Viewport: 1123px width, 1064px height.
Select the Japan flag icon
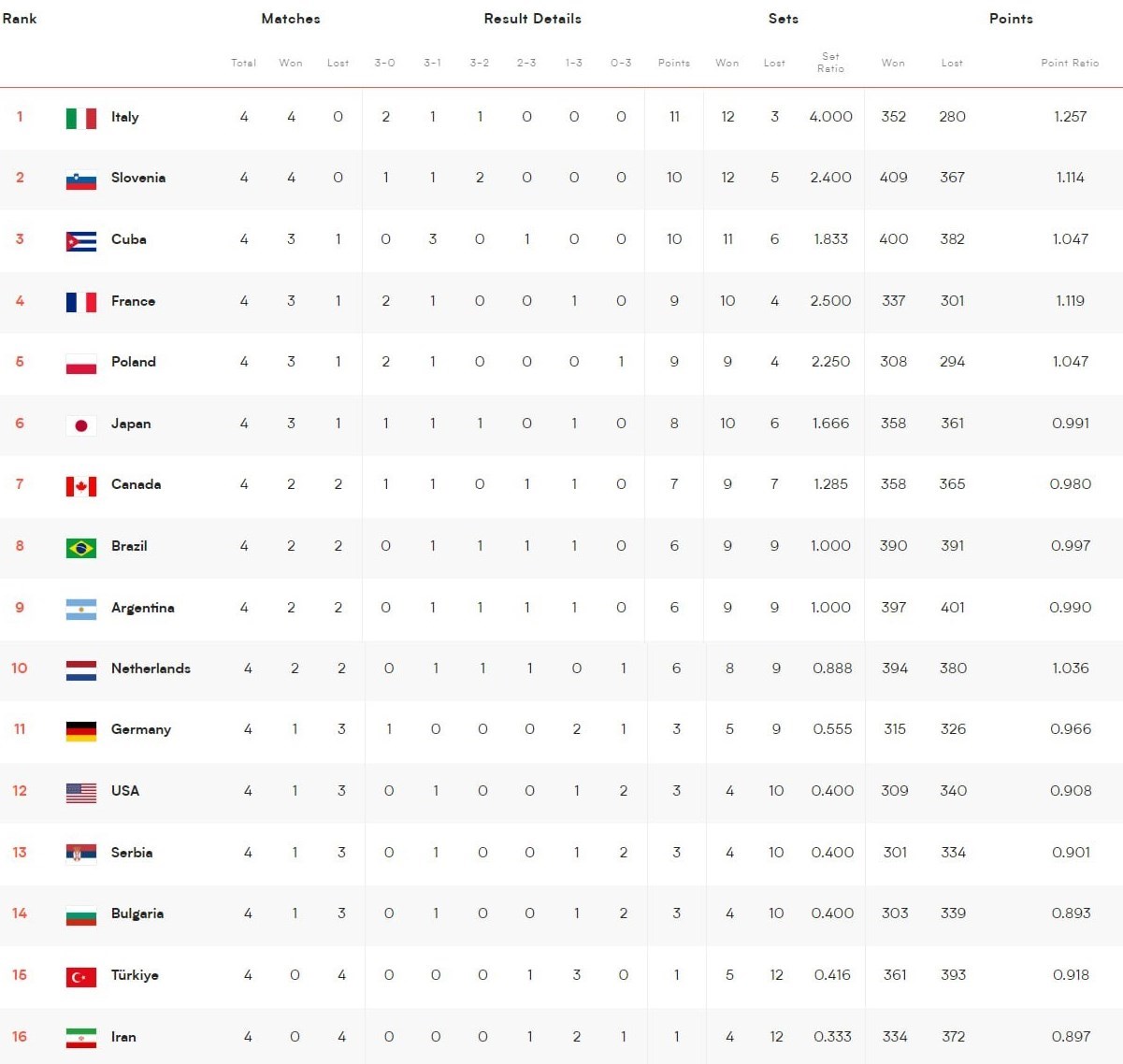[x=81, y=424]
